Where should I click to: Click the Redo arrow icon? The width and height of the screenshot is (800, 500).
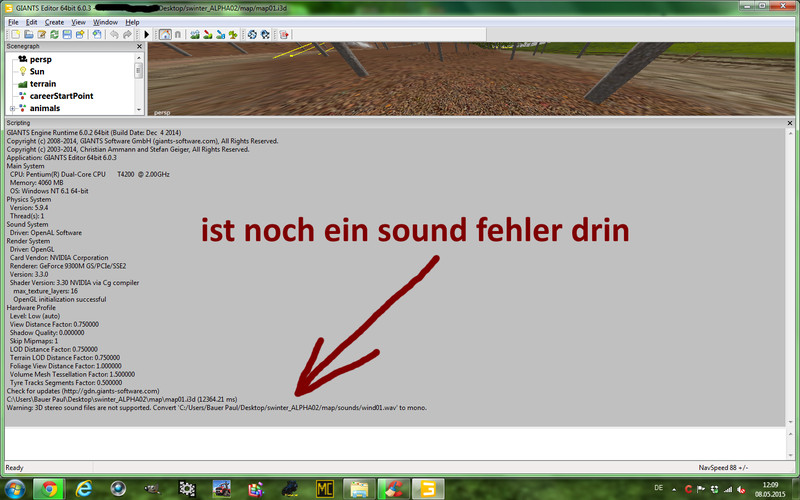tap(127, 34)
